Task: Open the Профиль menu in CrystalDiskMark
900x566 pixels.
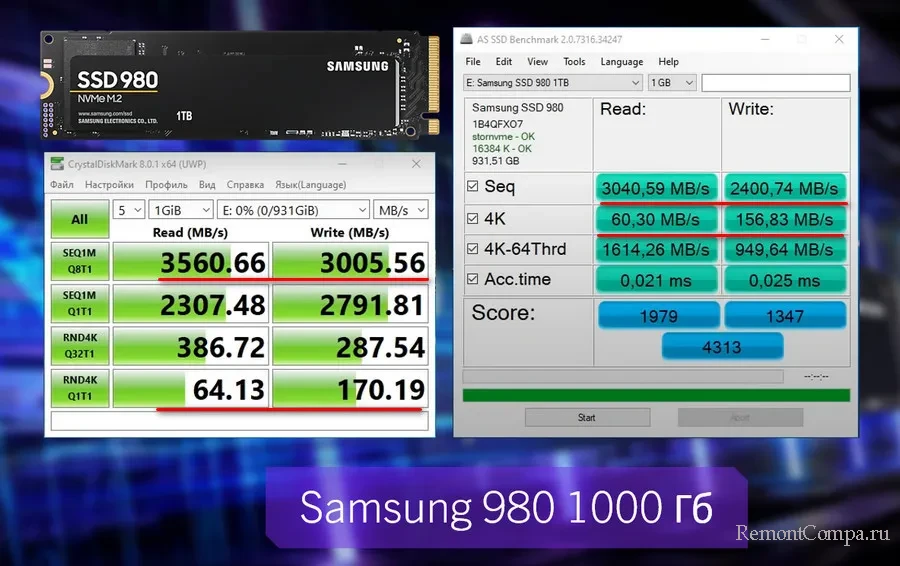Action: (x=166, y=185)
